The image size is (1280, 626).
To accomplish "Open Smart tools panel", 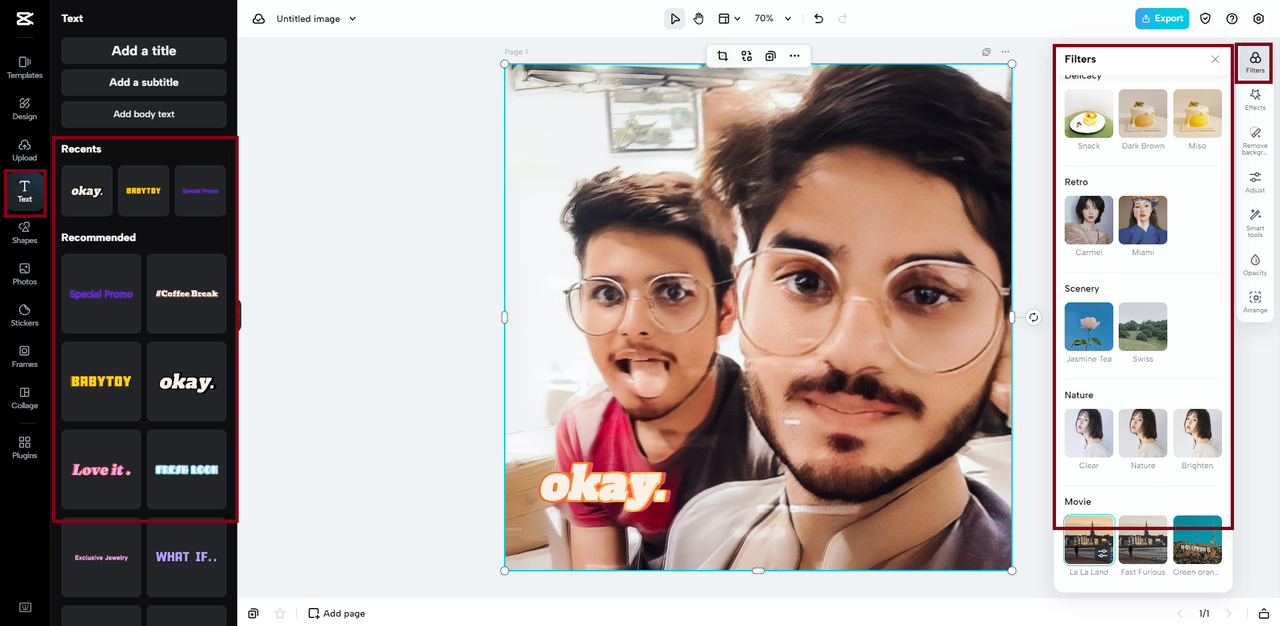I will coord(1255,222).
